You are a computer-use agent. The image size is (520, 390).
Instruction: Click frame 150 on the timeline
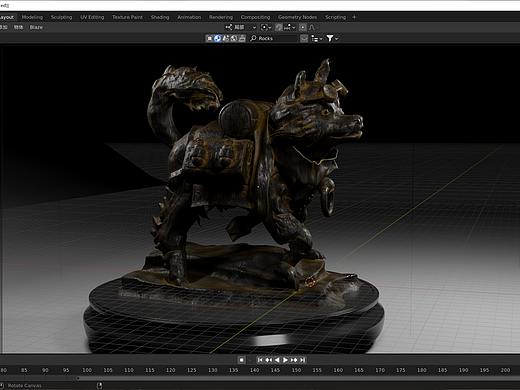coord(296,370)
